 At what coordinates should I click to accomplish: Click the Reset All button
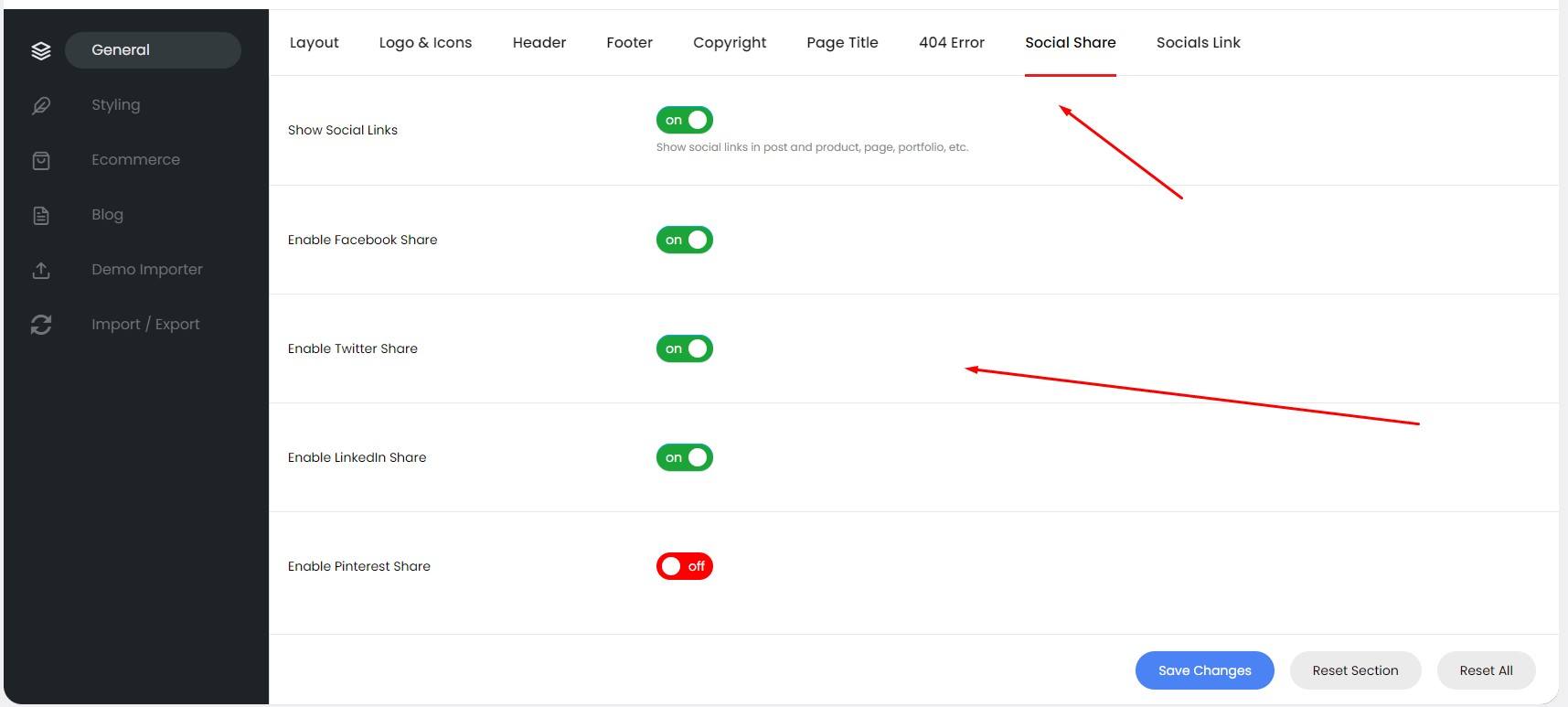(x=1486, y=670)
